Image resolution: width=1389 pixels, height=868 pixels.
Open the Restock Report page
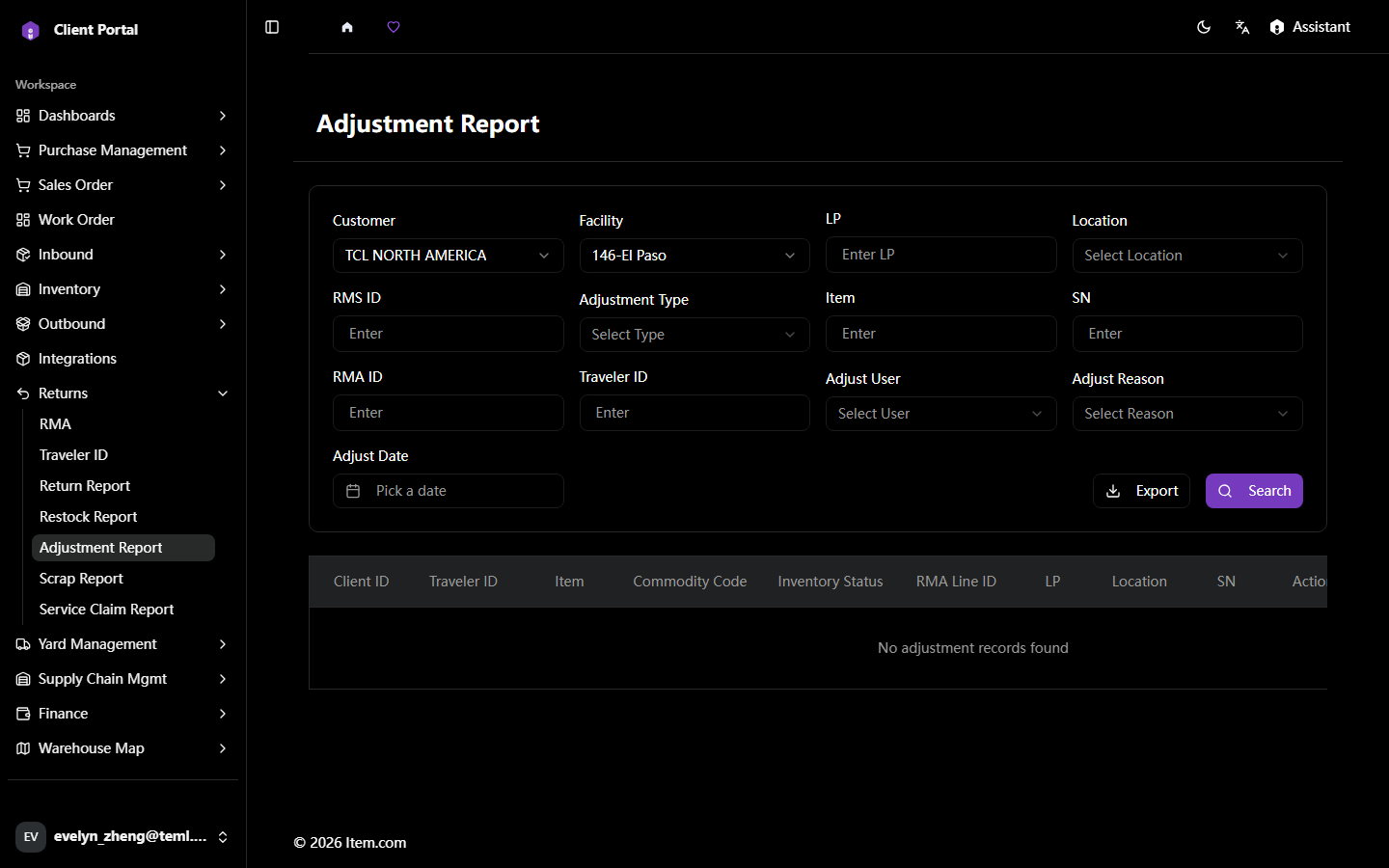point(123,517)
